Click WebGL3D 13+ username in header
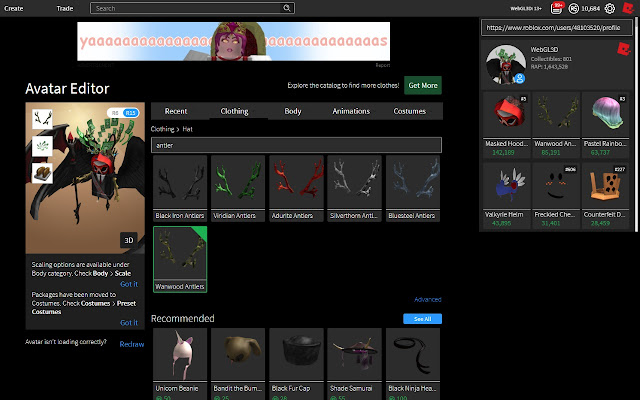640x400 pixels. click(526, 8)
